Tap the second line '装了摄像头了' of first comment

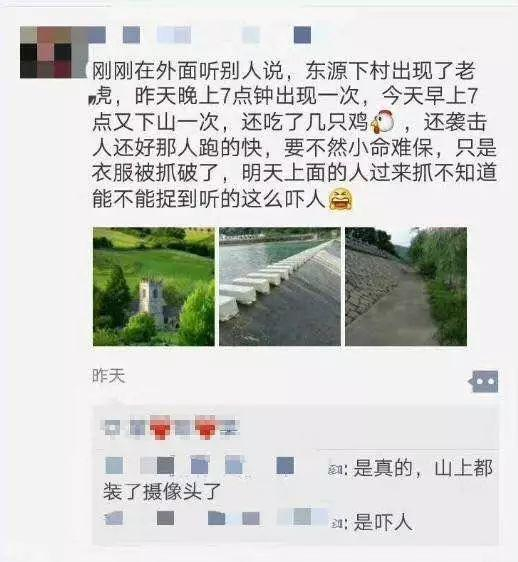click(x=162, y=491)
